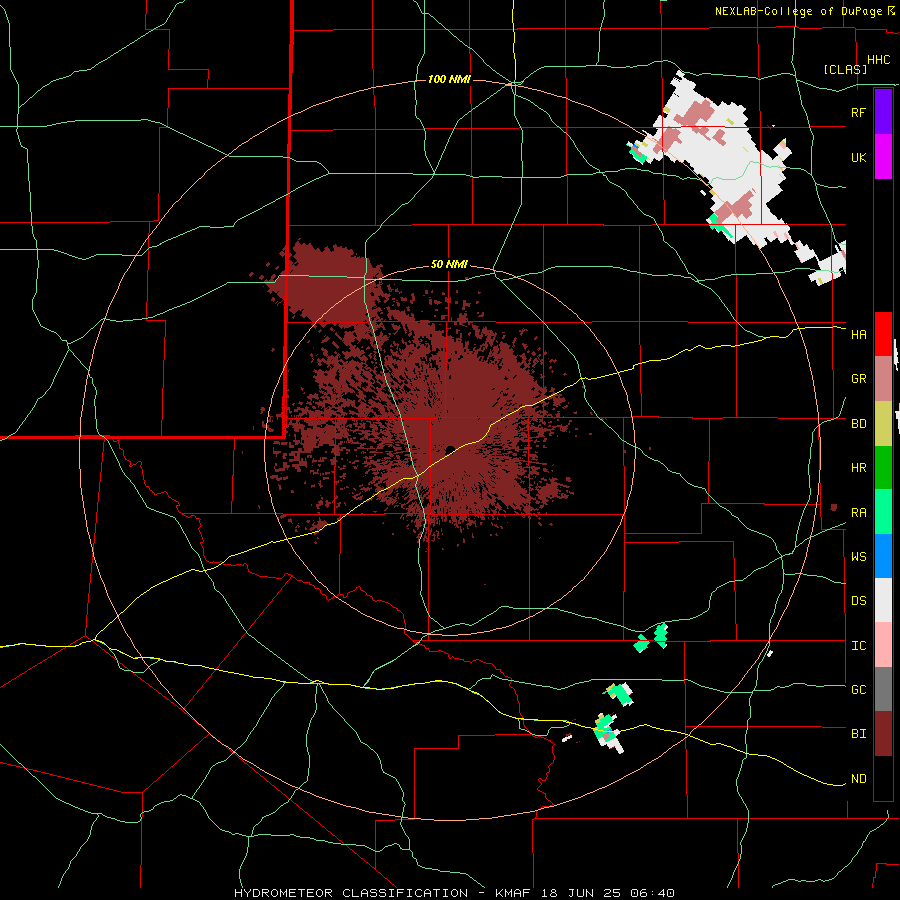Click the GR legend label
This screenshot has width=900, height=900.
tap(858, 379)
